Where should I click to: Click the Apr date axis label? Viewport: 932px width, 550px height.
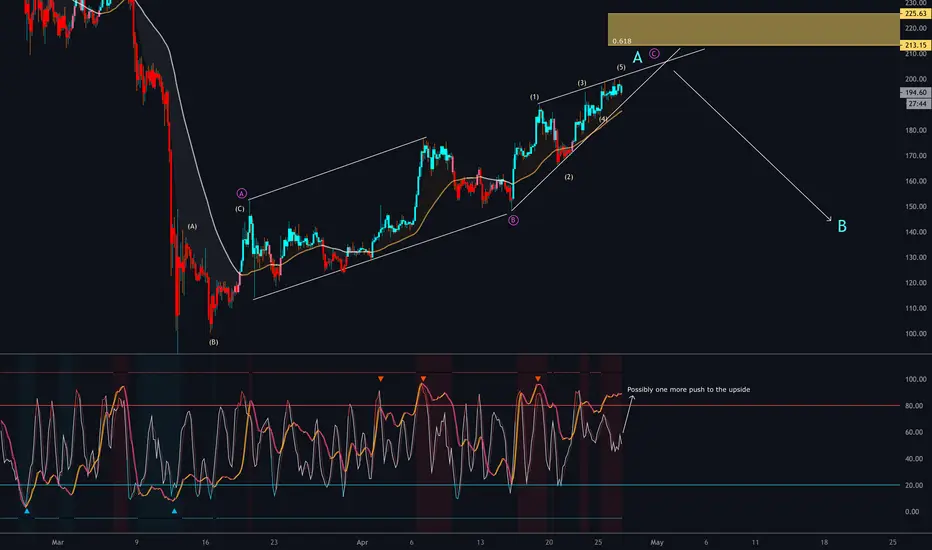362,542
